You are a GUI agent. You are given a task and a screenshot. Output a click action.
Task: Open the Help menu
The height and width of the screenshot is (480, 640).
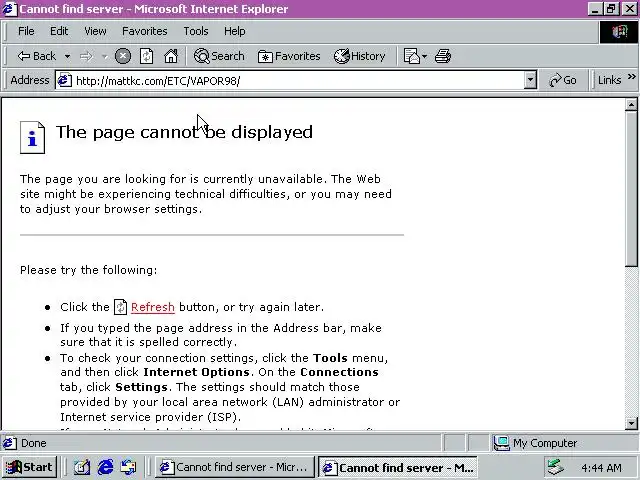tap(235, 31)
